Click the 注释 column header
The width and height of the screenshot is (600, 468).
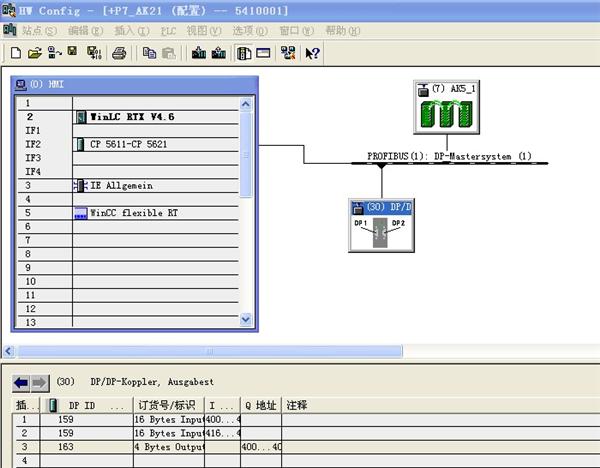pos(440,405)
